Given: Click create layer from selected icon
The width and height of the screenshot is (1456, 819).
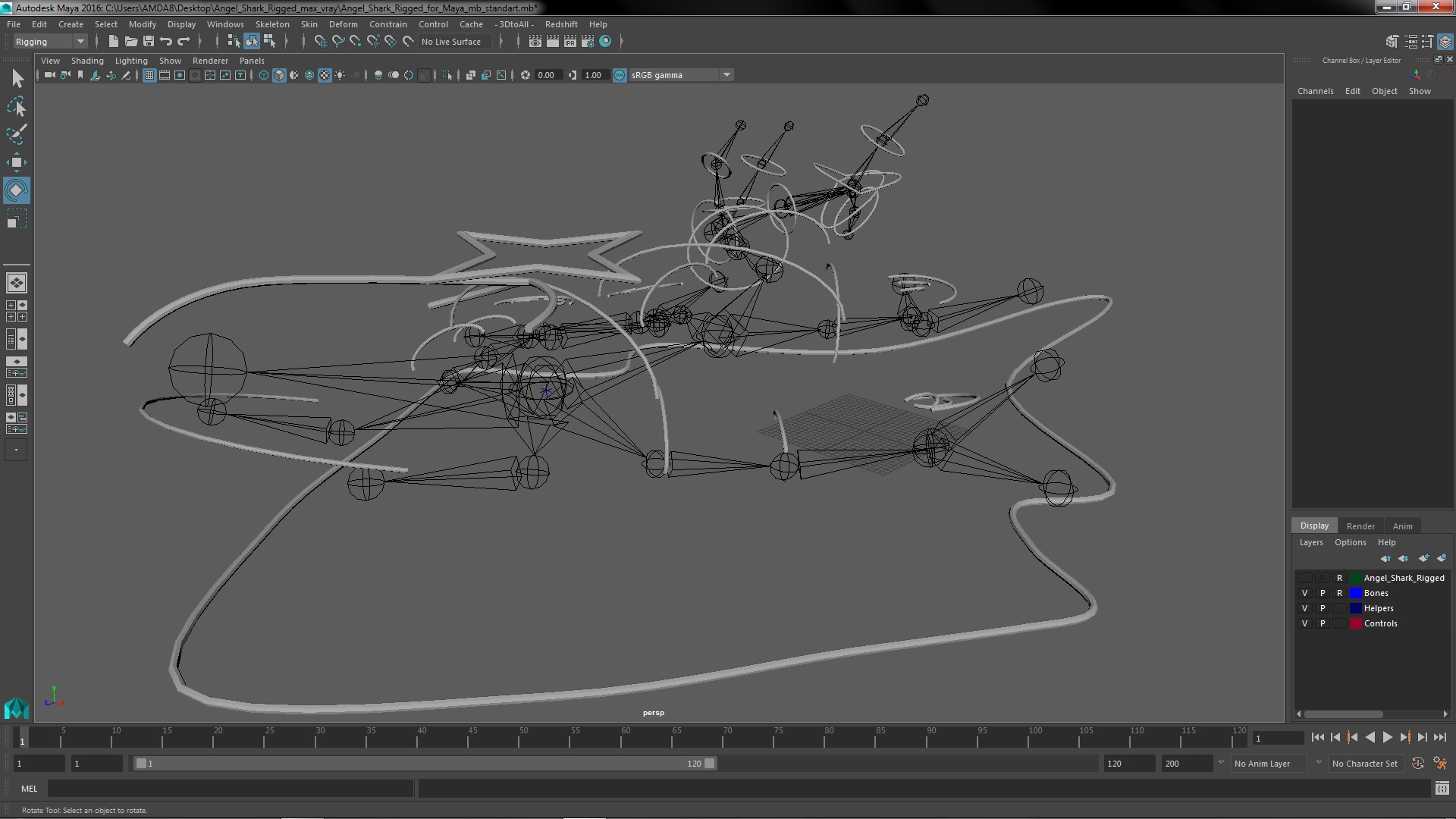Looking at the screenshot, I should point(1442,558).
